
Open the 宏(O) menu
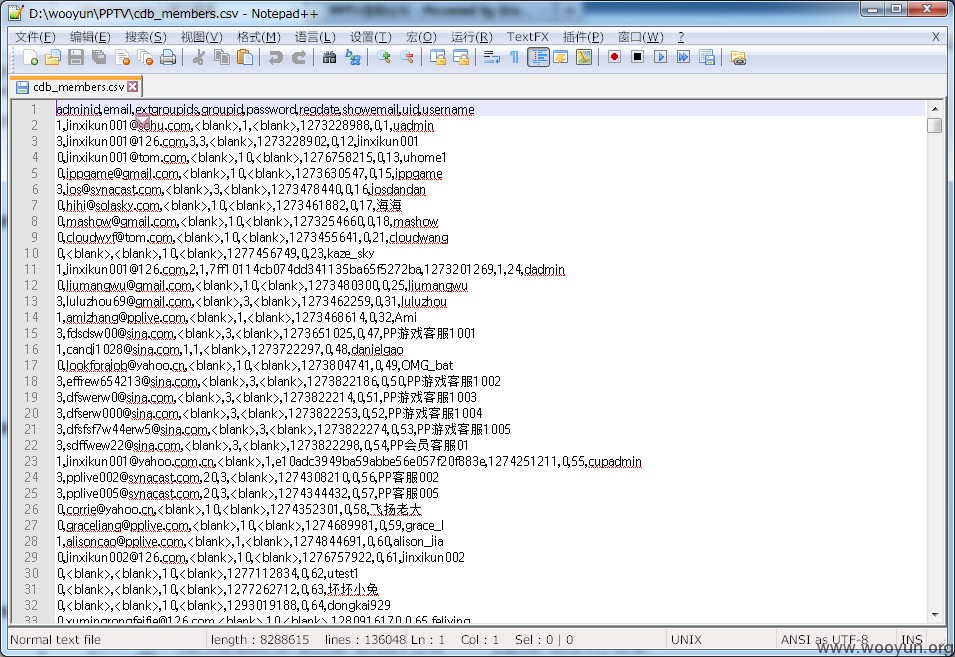421,37
